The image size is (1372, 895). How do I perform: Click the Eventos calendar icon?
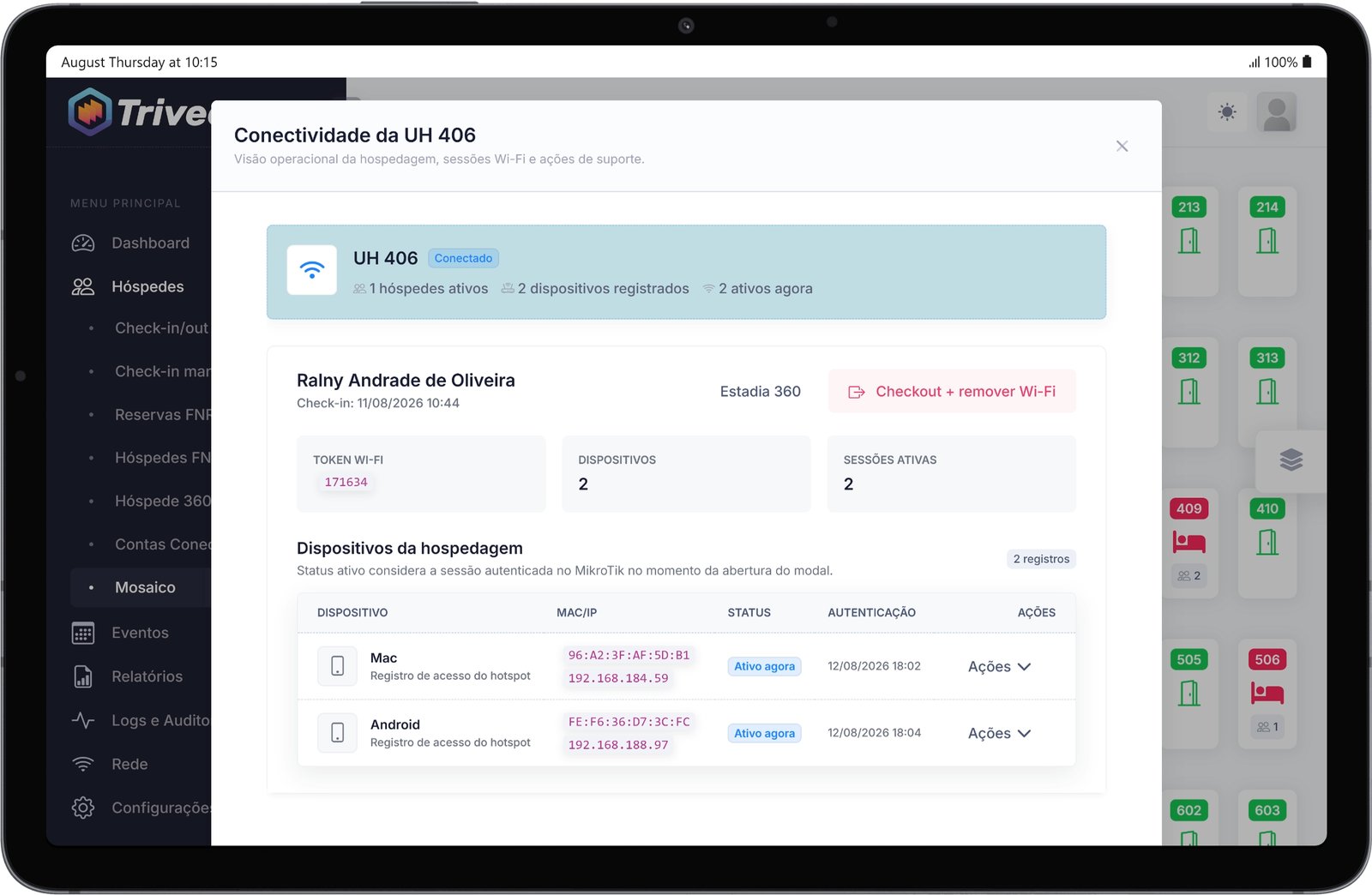[83, 634]
